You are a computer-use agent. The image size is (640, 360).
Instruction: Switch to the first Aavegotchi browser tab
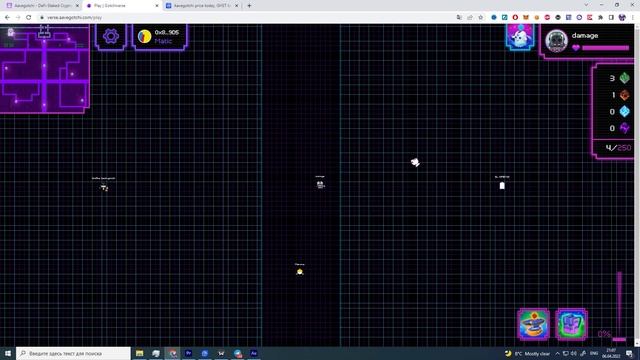coord(41,6)
